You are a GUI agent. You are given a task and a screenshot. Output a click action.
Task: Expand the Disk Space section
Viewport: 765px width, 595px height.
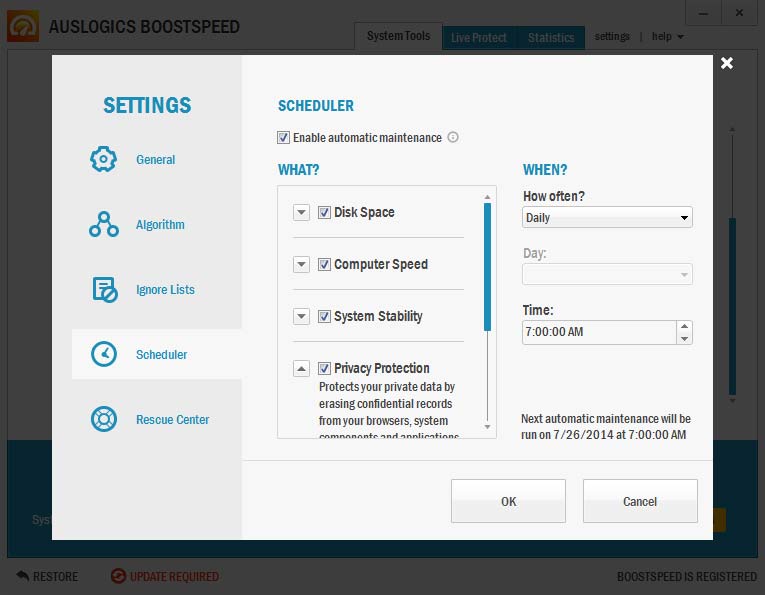click(301, 212)
